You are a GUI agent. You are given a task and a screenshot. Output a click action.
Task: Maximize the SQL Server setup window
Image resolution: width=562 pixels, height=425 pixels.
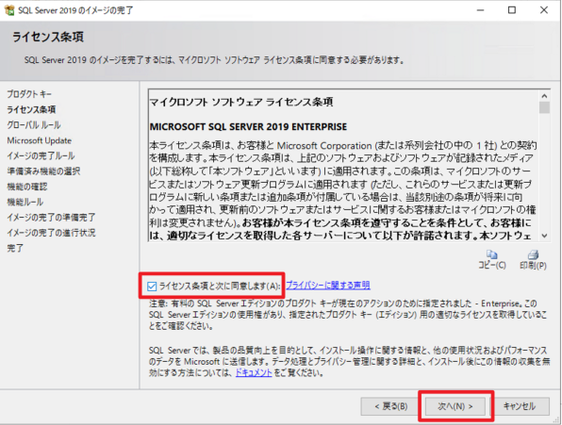click(x=512, y=10)
